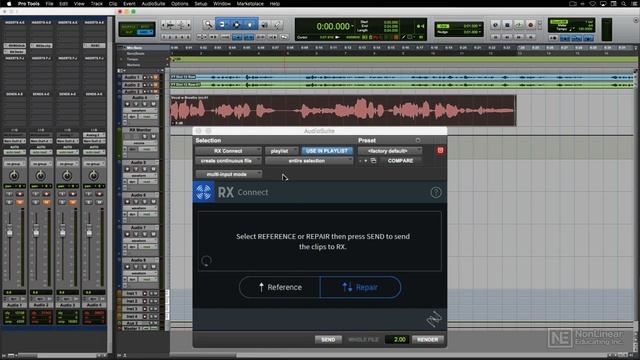Click the pink vocal audio clip waveform
640x360 pixels.
click(x=343, y=111)
